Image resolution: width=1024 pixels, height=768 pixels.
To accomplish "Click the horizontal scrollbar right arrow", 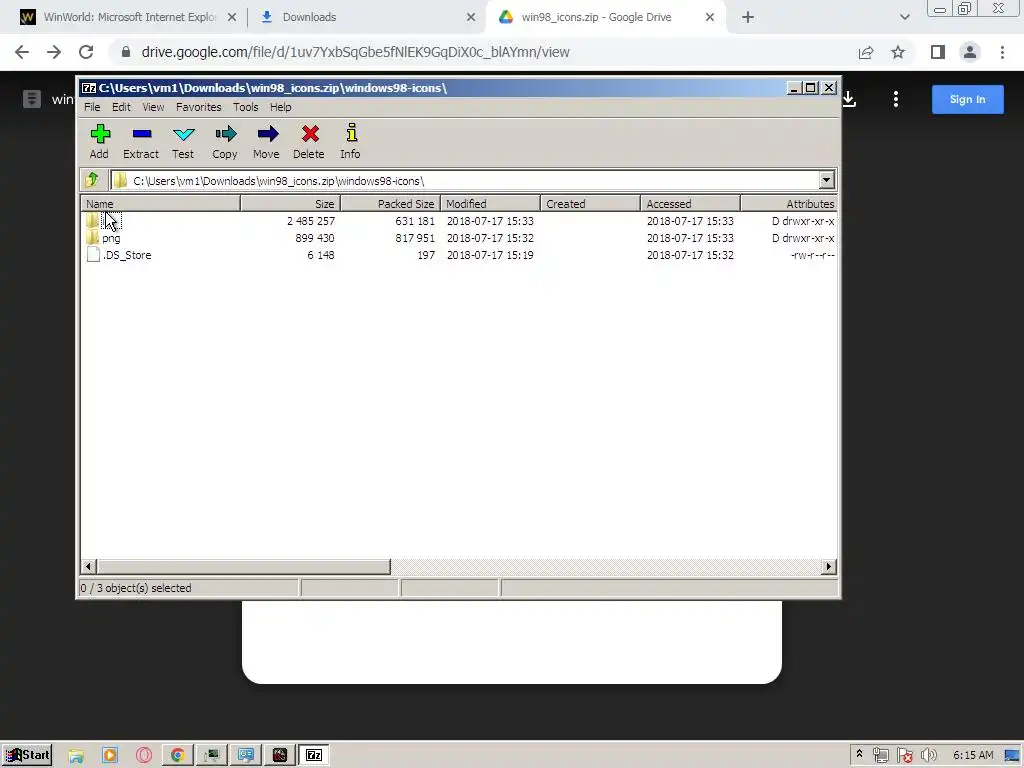I will pyautogui.click(x=829, y=566).
